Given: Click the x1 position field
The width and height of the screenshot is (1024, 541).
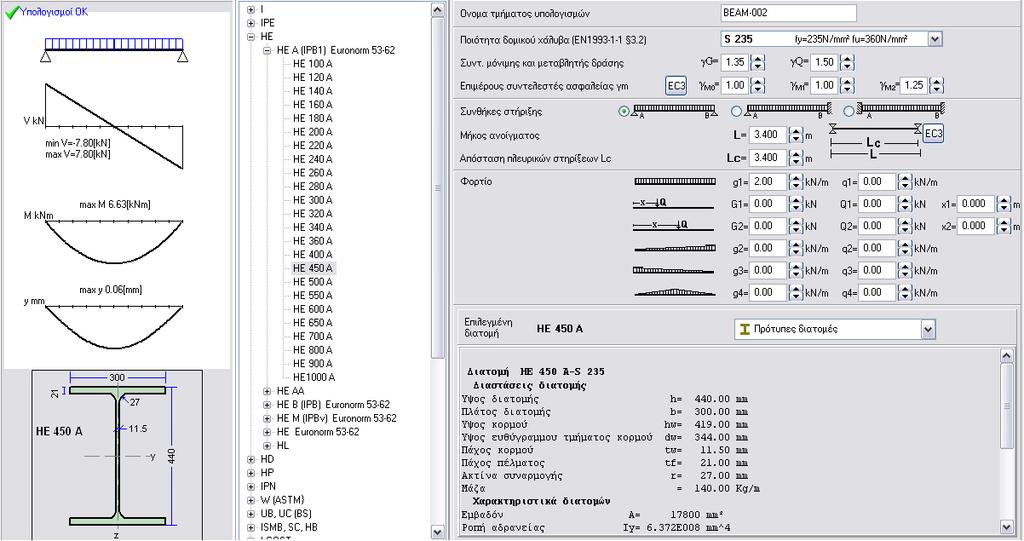Looking at the screenshot, I should (x=976, y=205).
